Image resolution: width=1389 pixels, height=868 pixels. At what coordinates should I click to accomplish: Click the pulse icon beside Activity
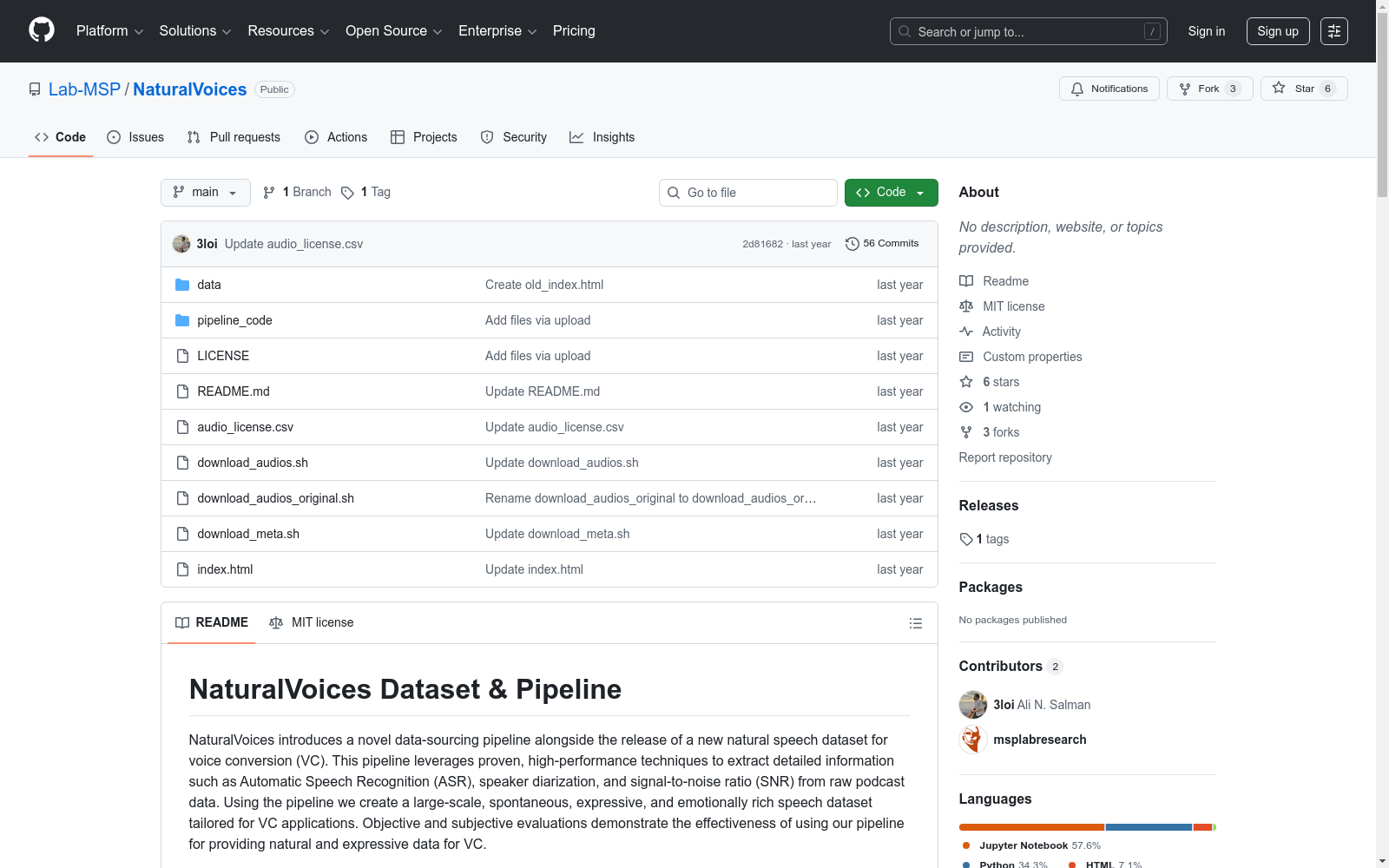pyautogui.click(x=966, y=332)
